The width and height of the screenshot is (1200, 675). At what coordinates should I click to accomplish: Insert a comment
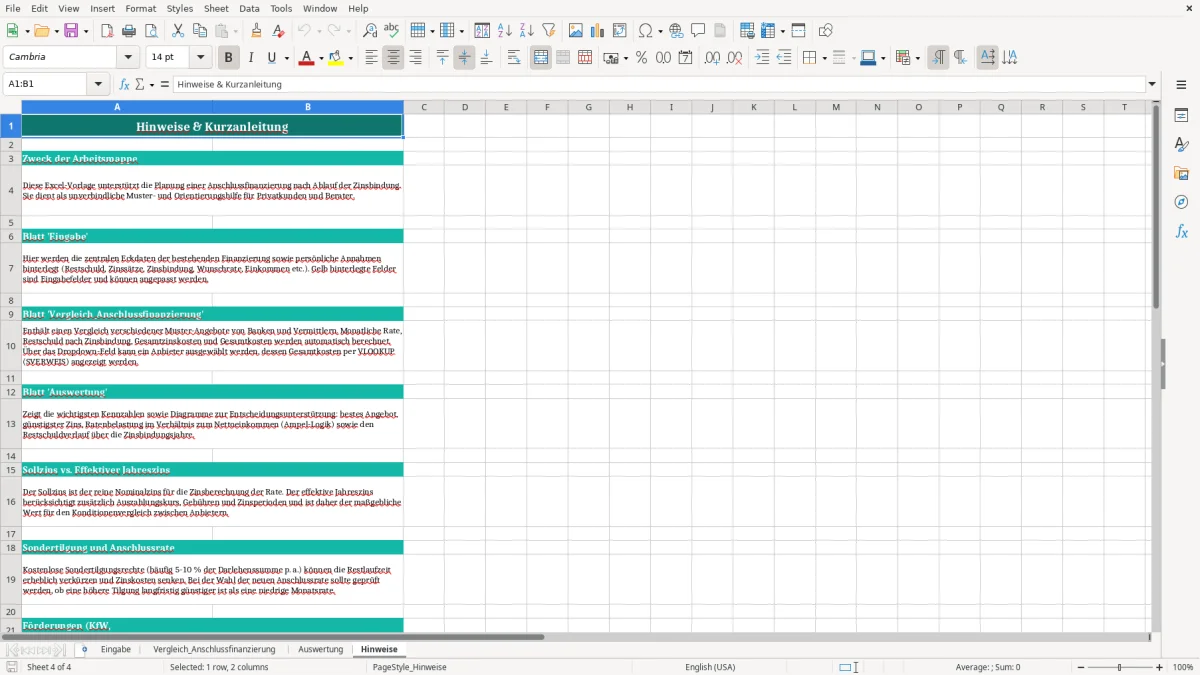[x=699, y=31]
